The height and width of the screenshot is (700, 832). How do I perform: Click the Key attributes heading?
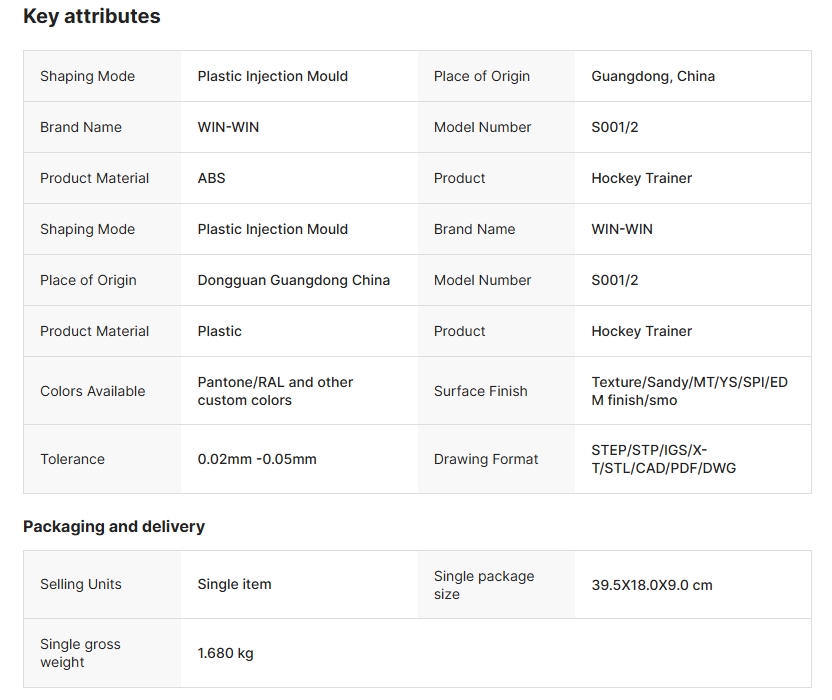tap(91, 16)
